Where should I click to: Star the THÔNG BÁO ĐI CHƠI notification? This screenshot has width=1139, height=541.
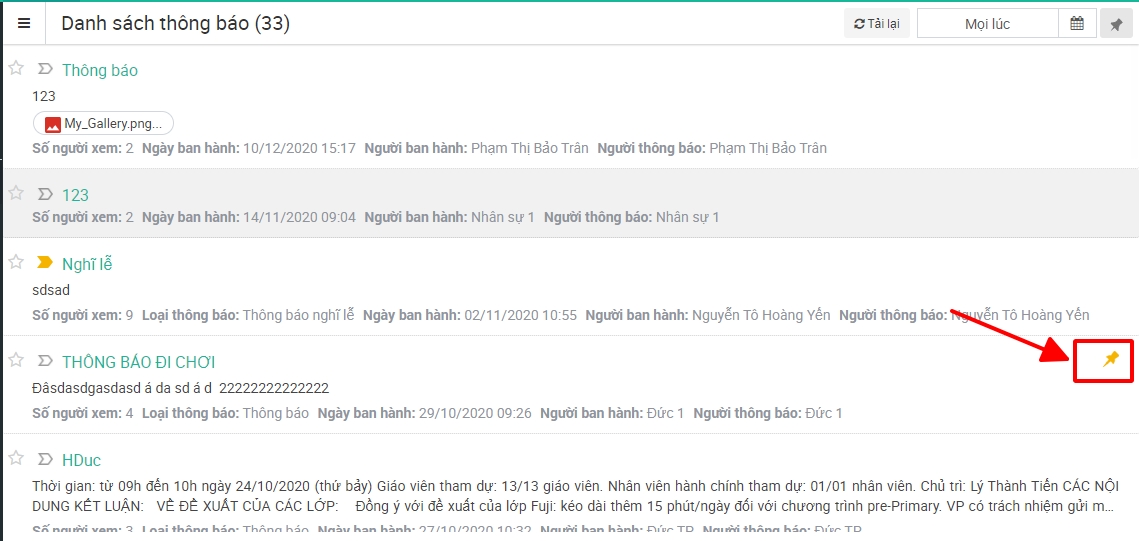tap(16, 360)
